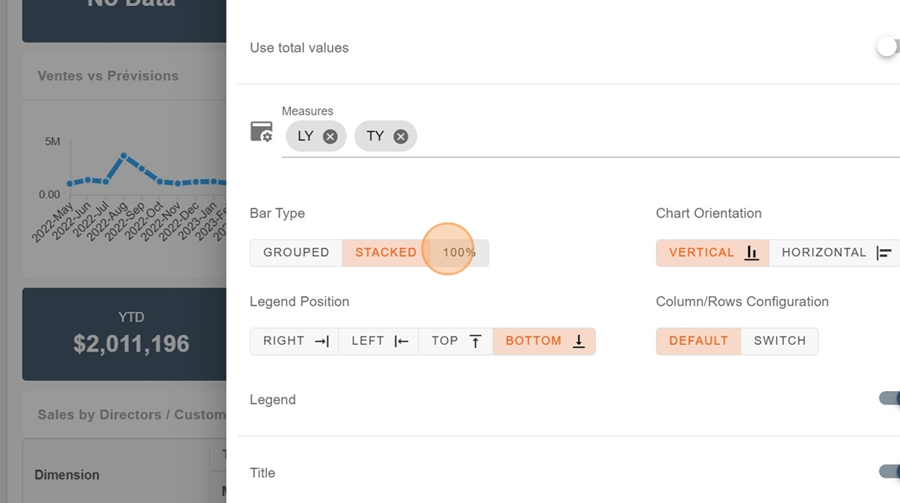
Task: Select the Stacked bar type
Action: point(385,253)
